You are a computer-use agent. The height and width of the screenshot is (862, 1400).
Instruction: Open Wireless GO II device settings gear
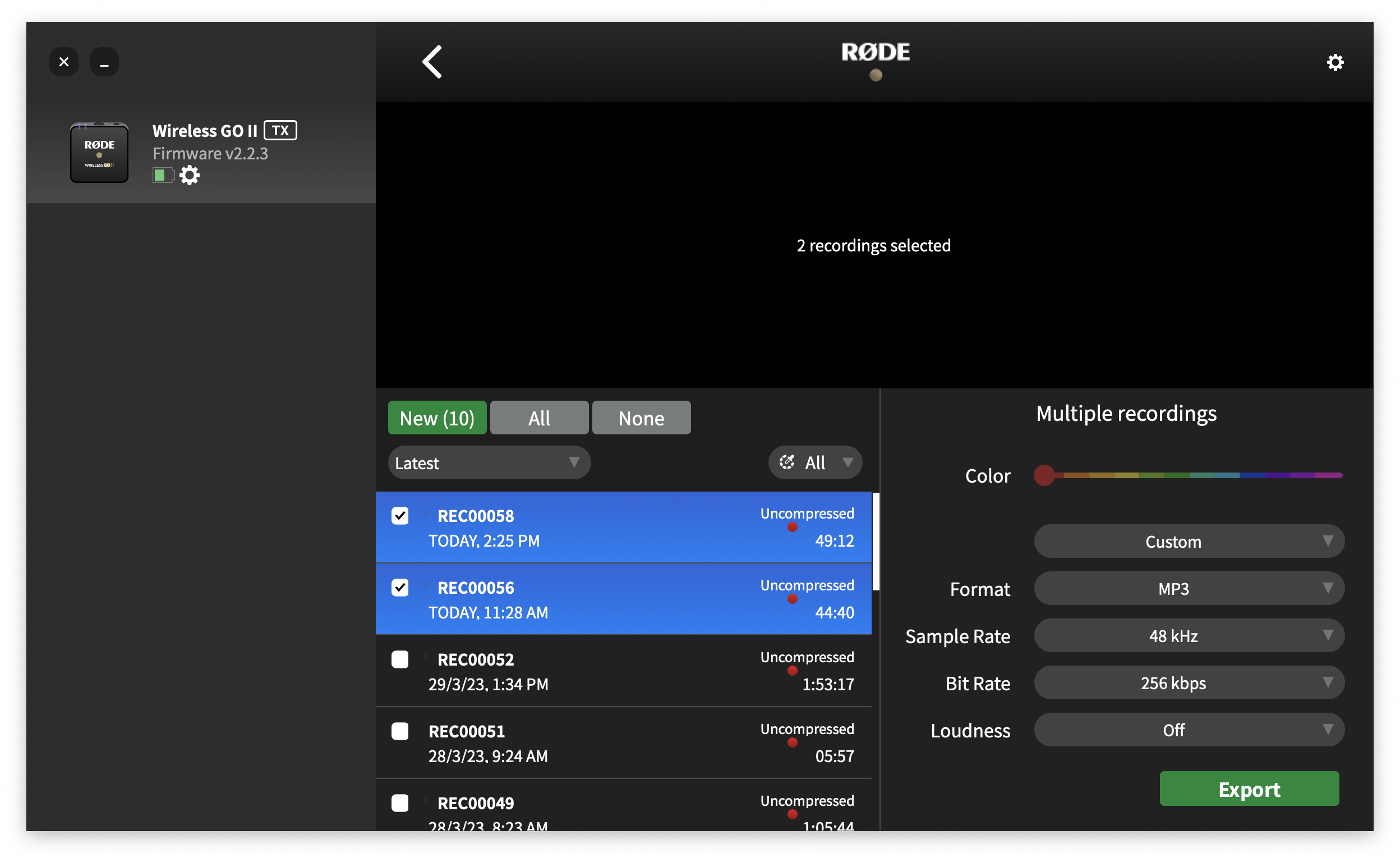(x=190, y=175)
